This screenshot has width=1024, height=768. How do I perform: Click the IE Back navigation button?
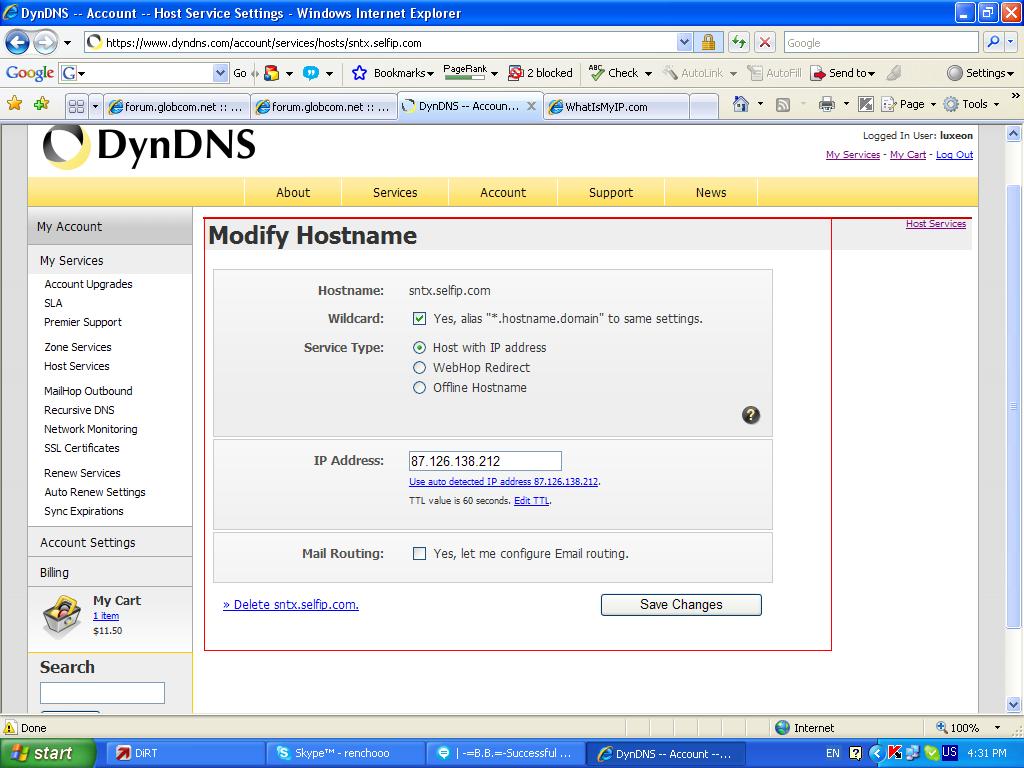17,42
